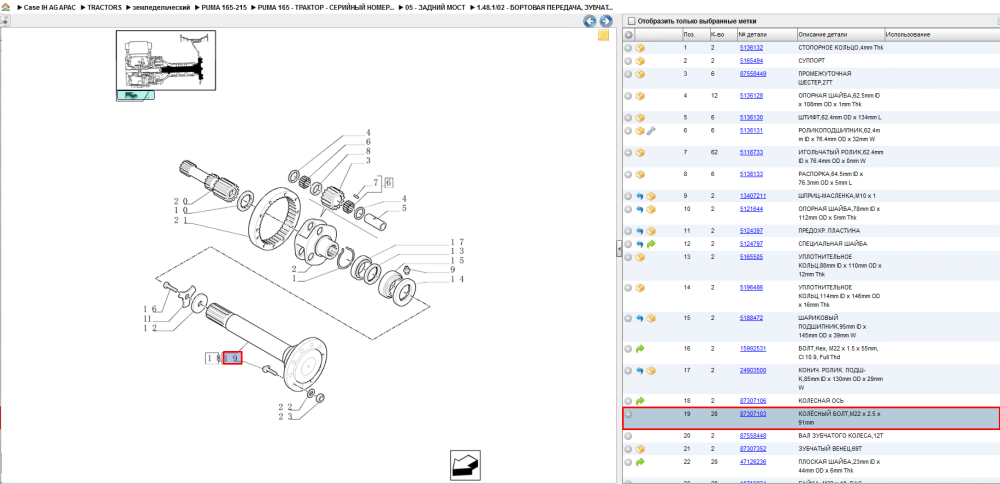Click green arrow icon for КОЛЕСНАЯ ОСЬ
The image size is (1000, 484).
(x=640, y=400)
